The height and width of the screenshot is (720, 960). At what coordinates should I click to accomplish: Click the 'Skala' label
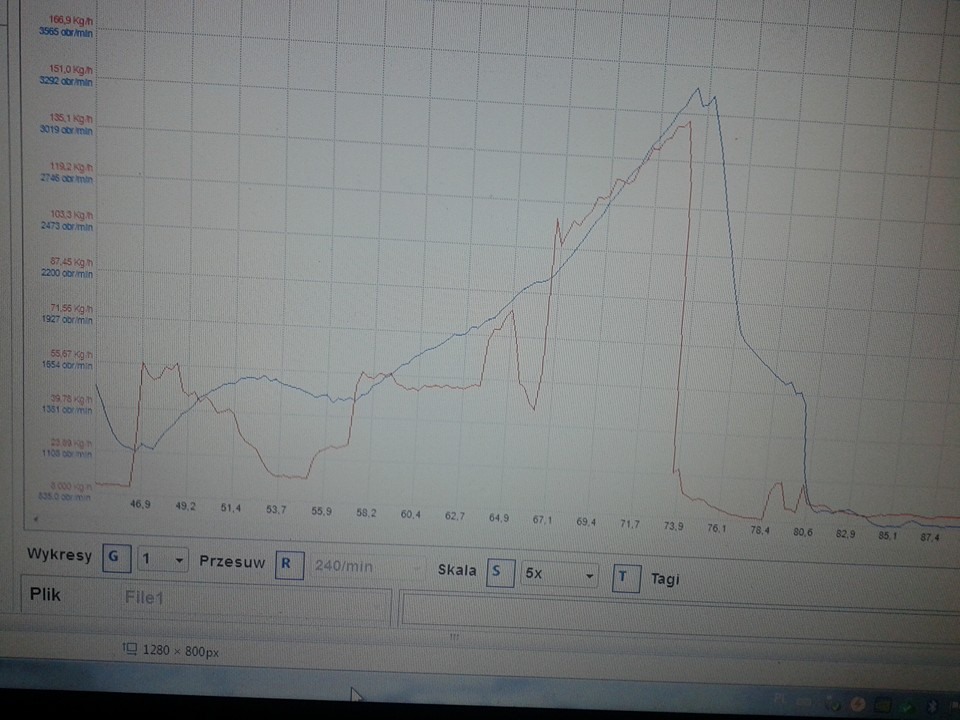[457, 570]
